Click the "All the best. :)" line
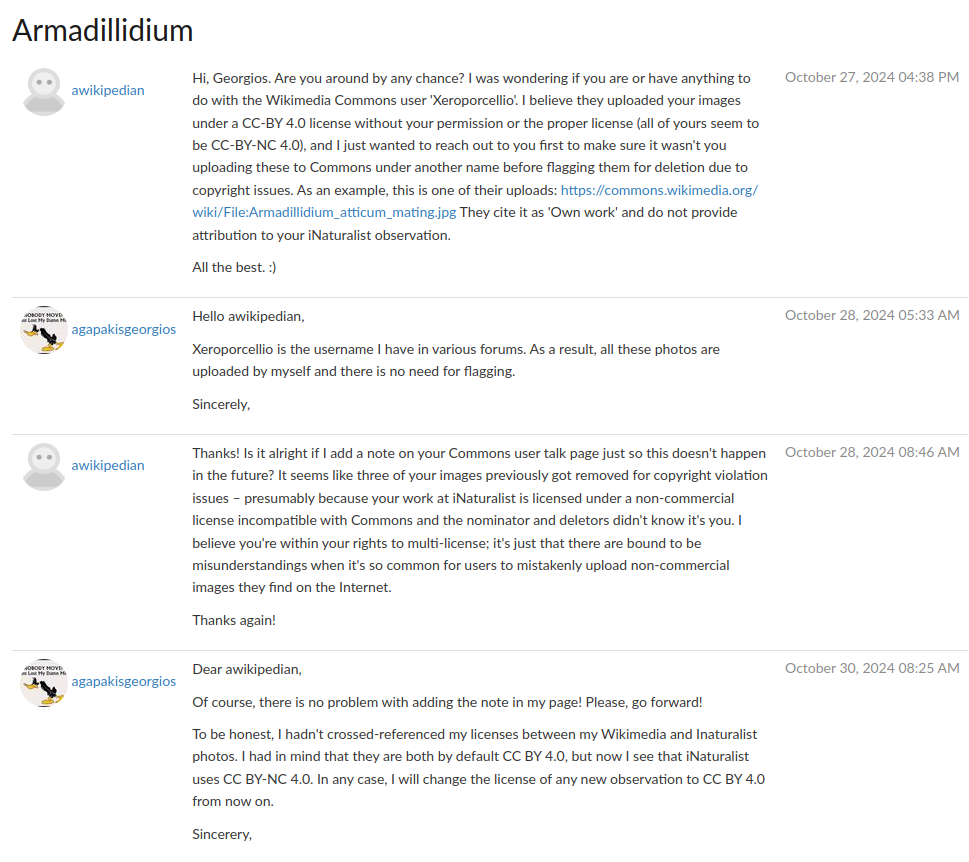 click(x=234, y=268)
